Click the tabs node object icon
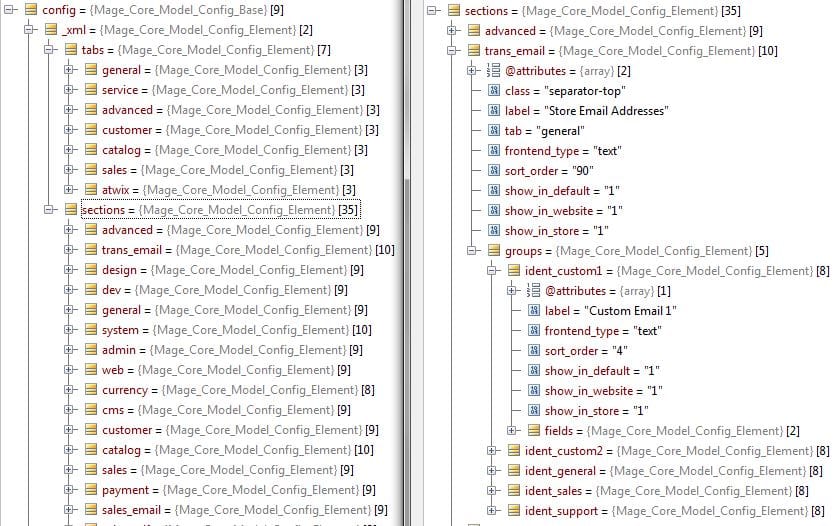 71,50
